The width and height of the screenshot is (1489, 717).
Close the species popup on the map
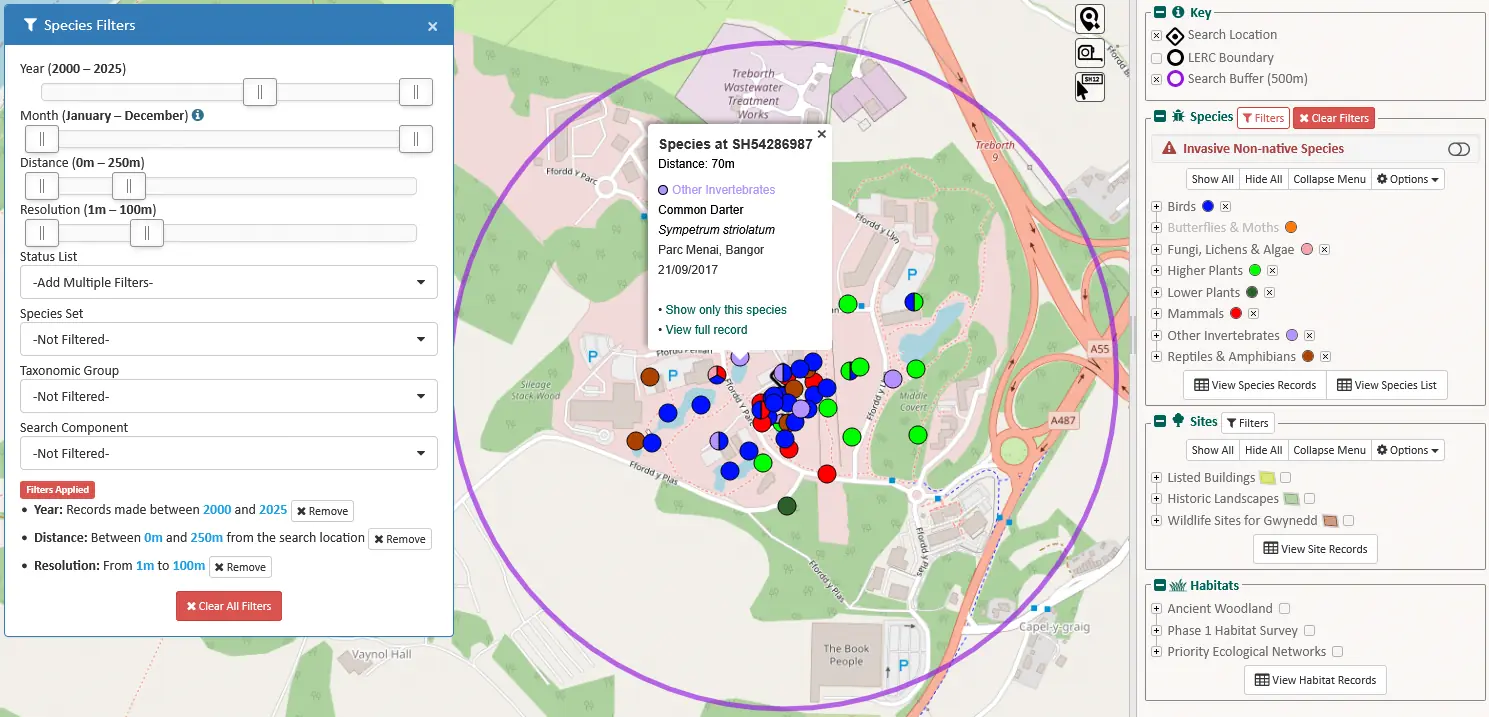tap(822, 134)
